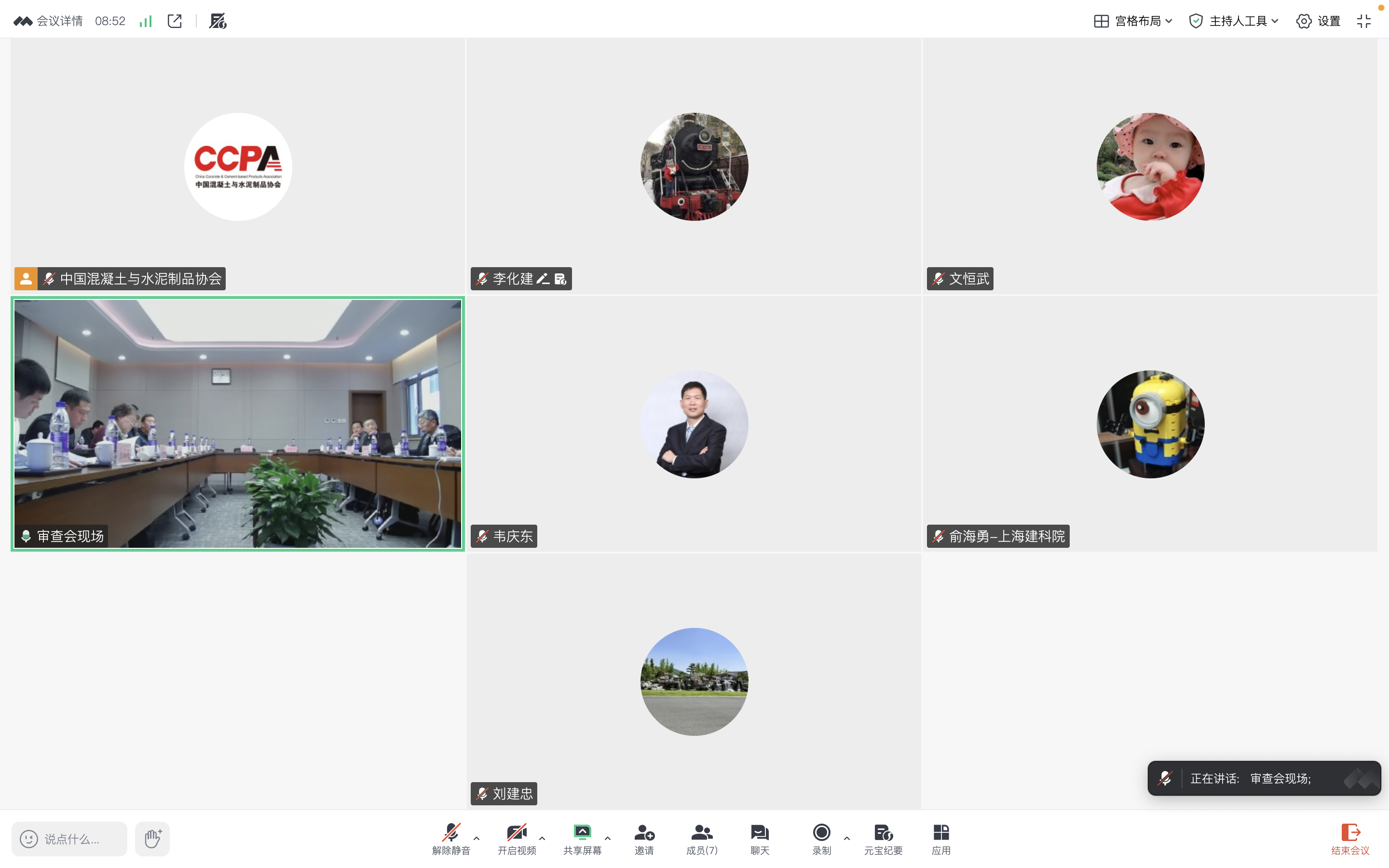Image resolution: width=1389 pixels, height=868 pixels.
Task: Expand the microphone options chevron
Action: click(476, 839)
